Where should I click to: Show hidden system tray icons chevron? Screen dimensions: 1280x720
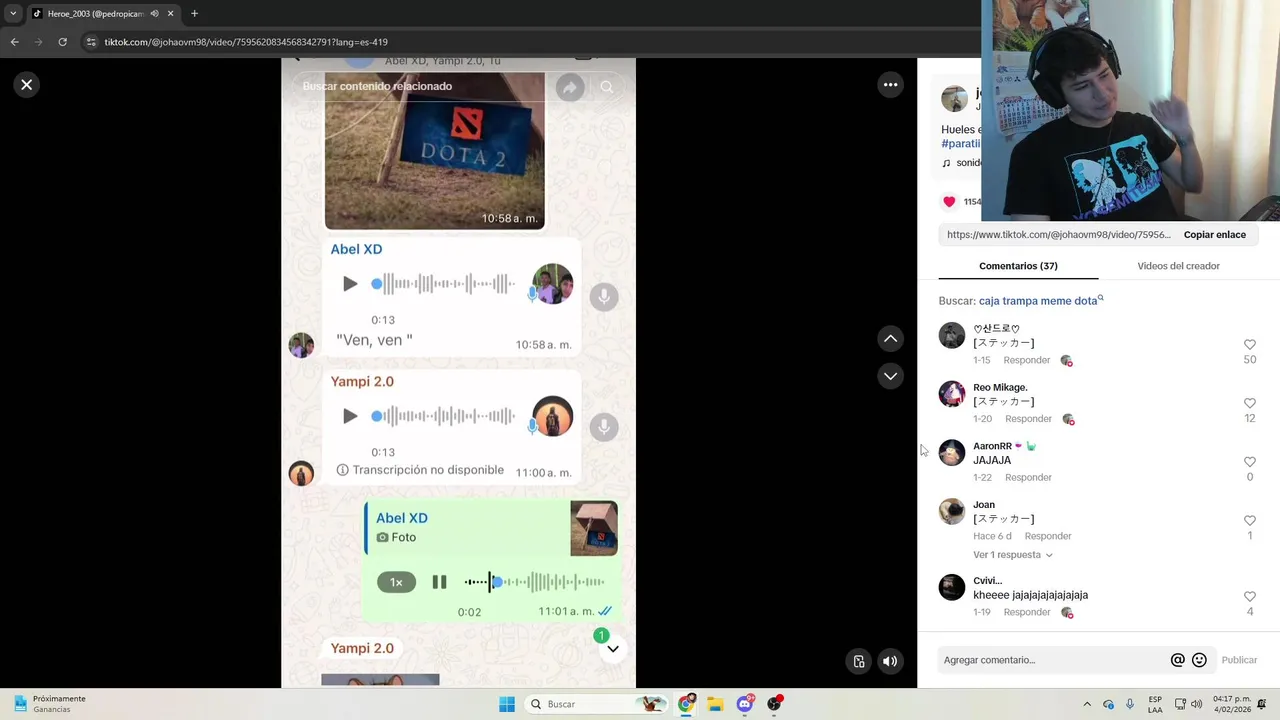coord(1087,704)
